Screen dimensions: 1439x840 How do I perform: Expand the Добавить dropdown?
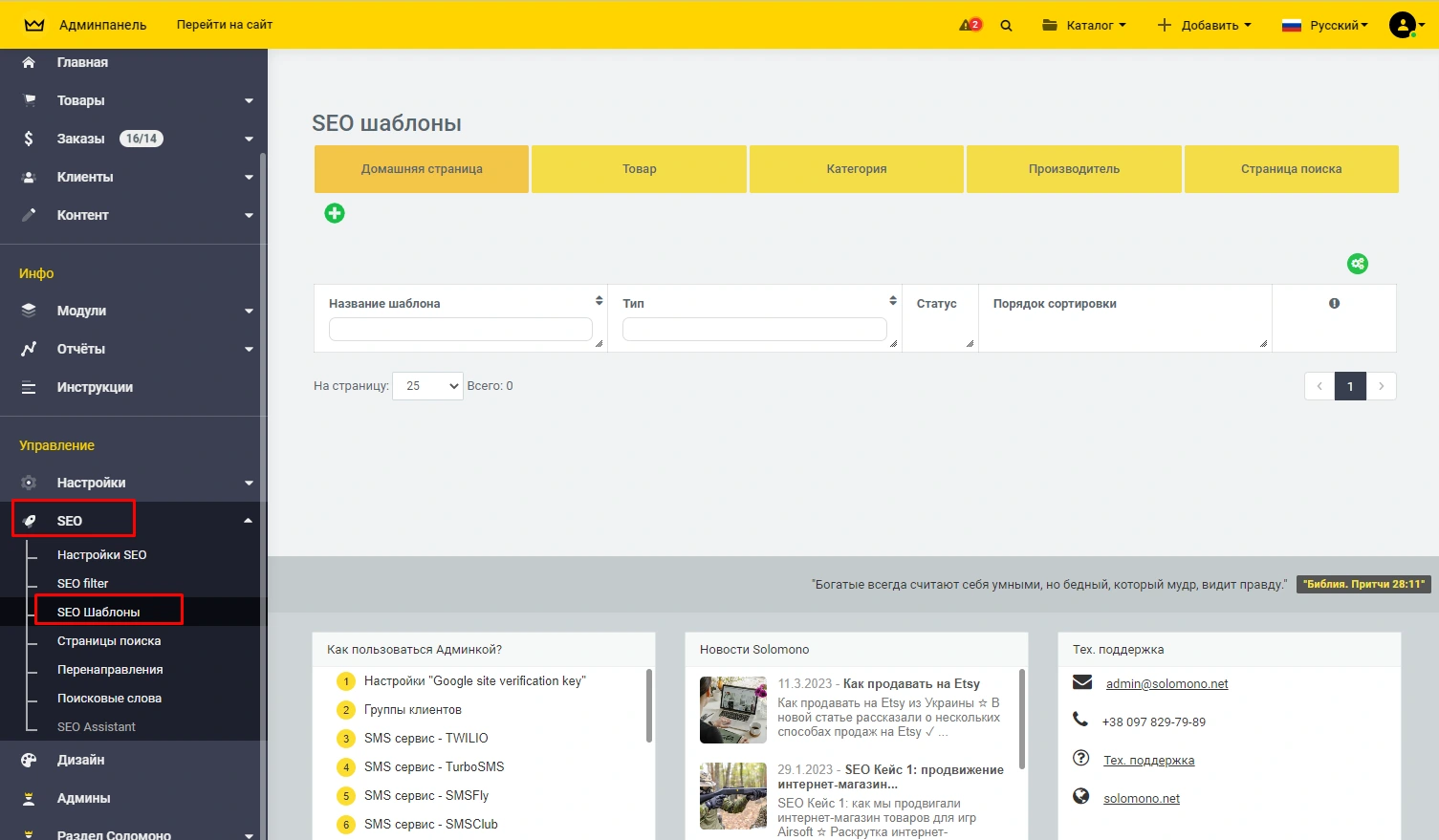[1204, 25]
